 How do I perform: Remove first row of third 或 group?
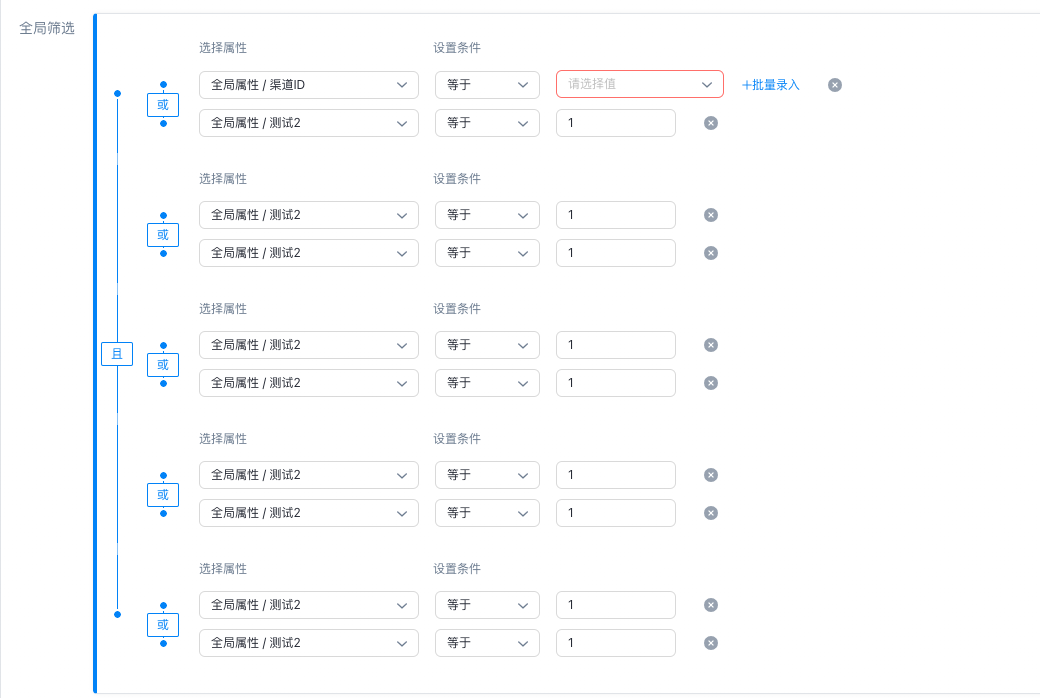tap(710, 345)
